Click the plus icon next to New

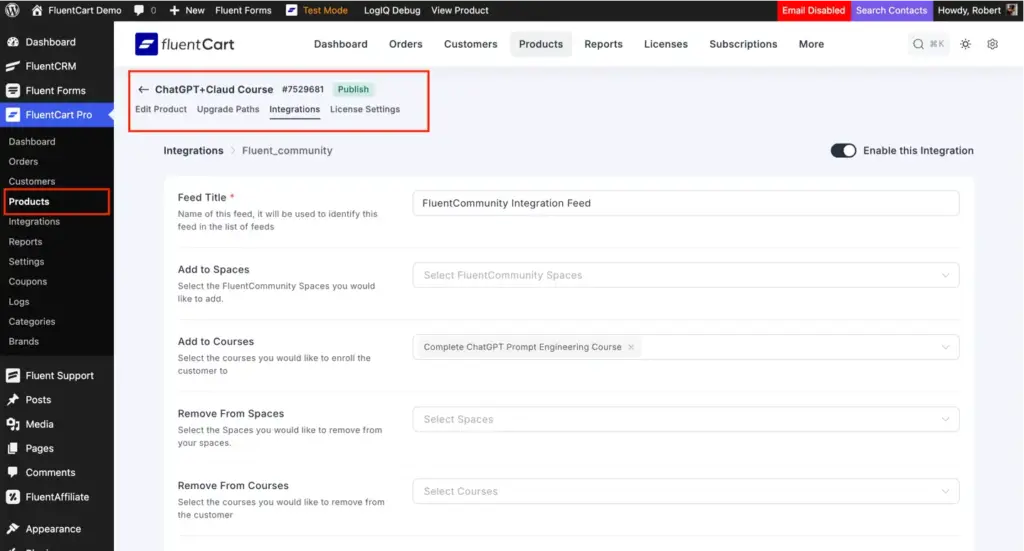(174, 10)
